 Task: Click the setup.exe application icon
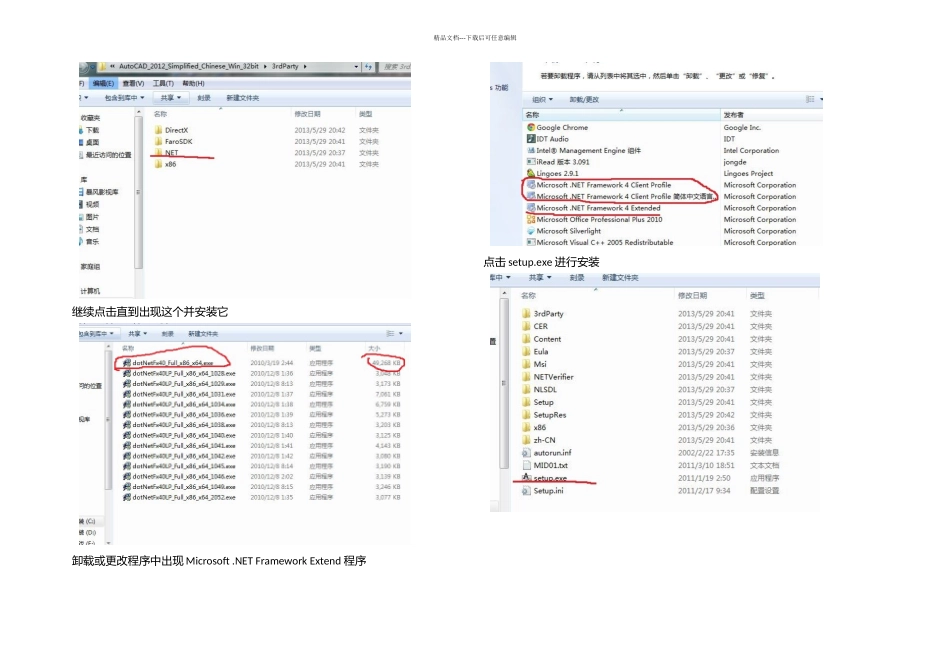pyautogui.click(x=527, y=478)
